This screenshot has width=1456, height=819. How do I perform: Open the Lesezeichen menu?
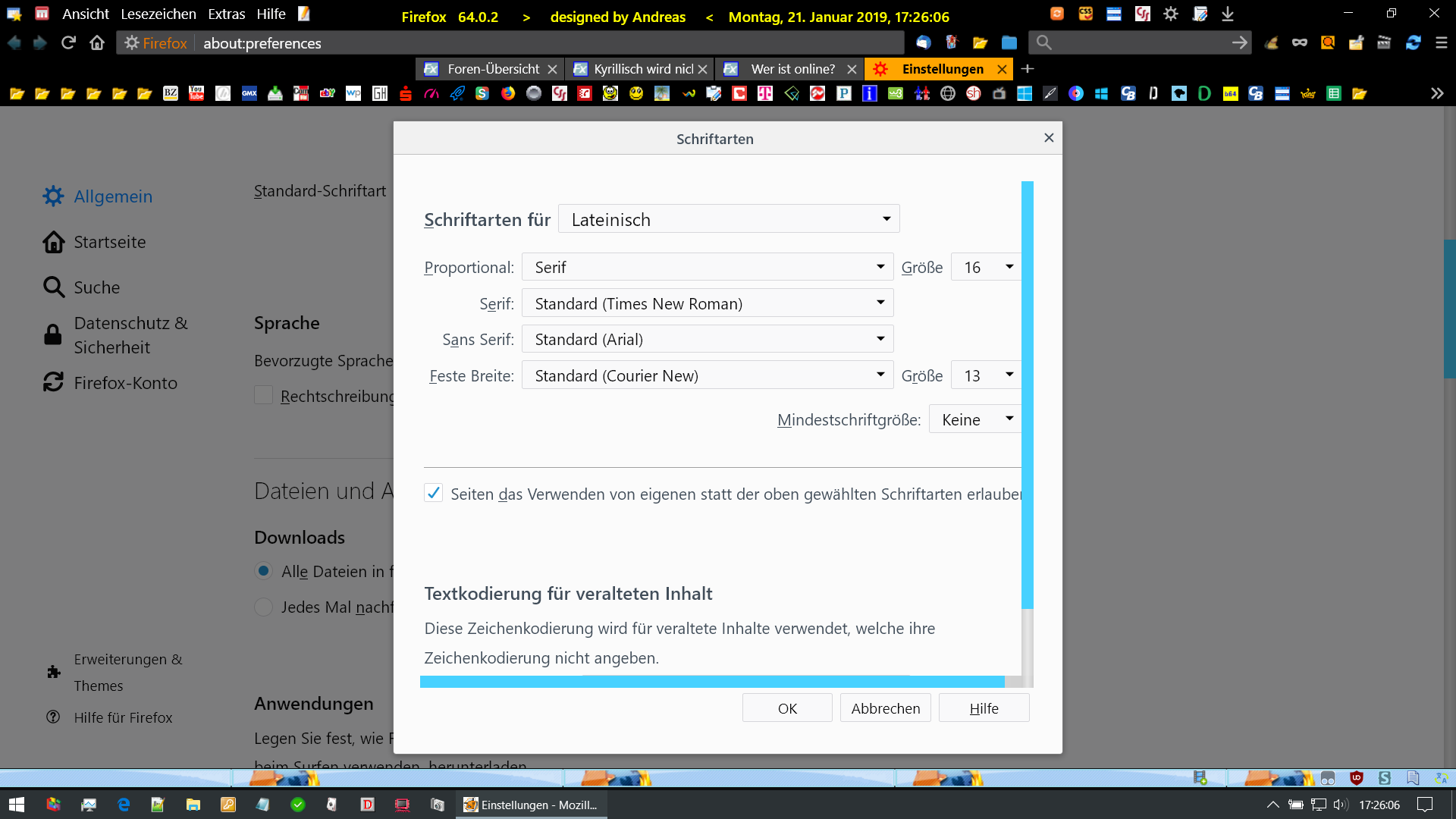158,14
